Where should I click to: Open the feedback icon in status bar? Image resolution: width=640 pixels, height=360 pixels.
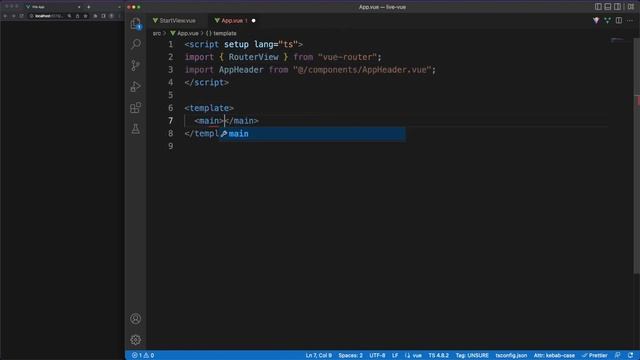[618, 356]
